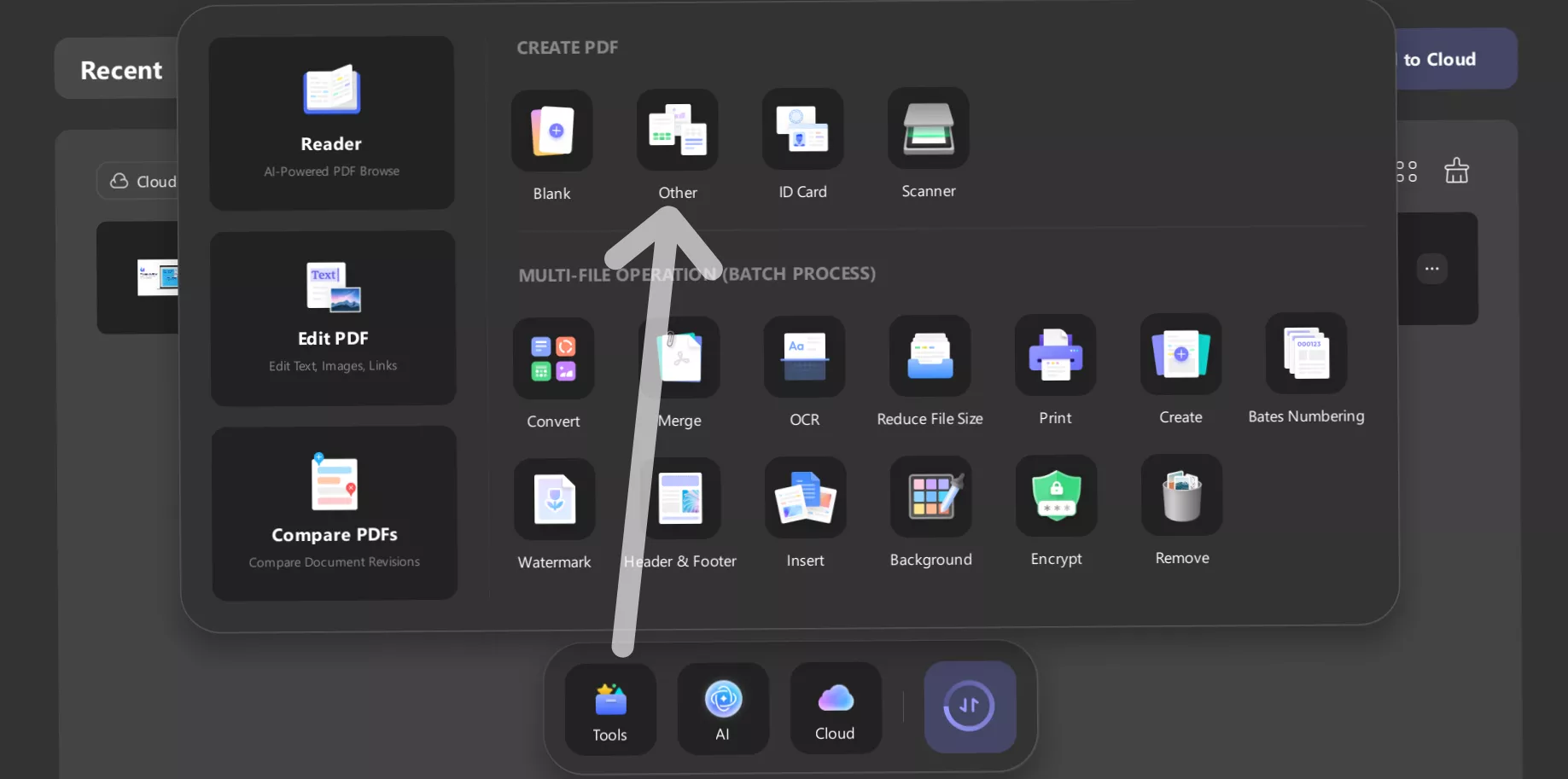This screenshot has height=779, width=1568.
Task: Open the Blank PDF creation icon
Action: [x=551, y=131]
